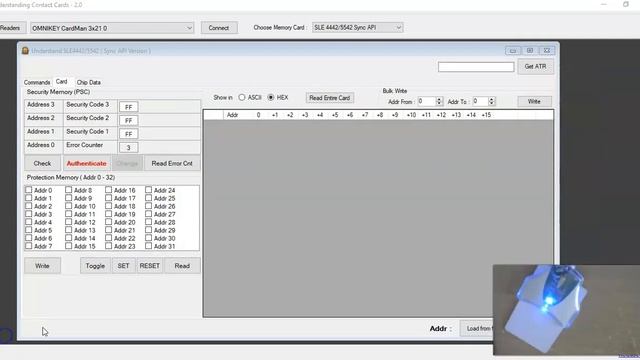Open the reader selection dropdown OMNIKEY CardMan

(112, 28)
